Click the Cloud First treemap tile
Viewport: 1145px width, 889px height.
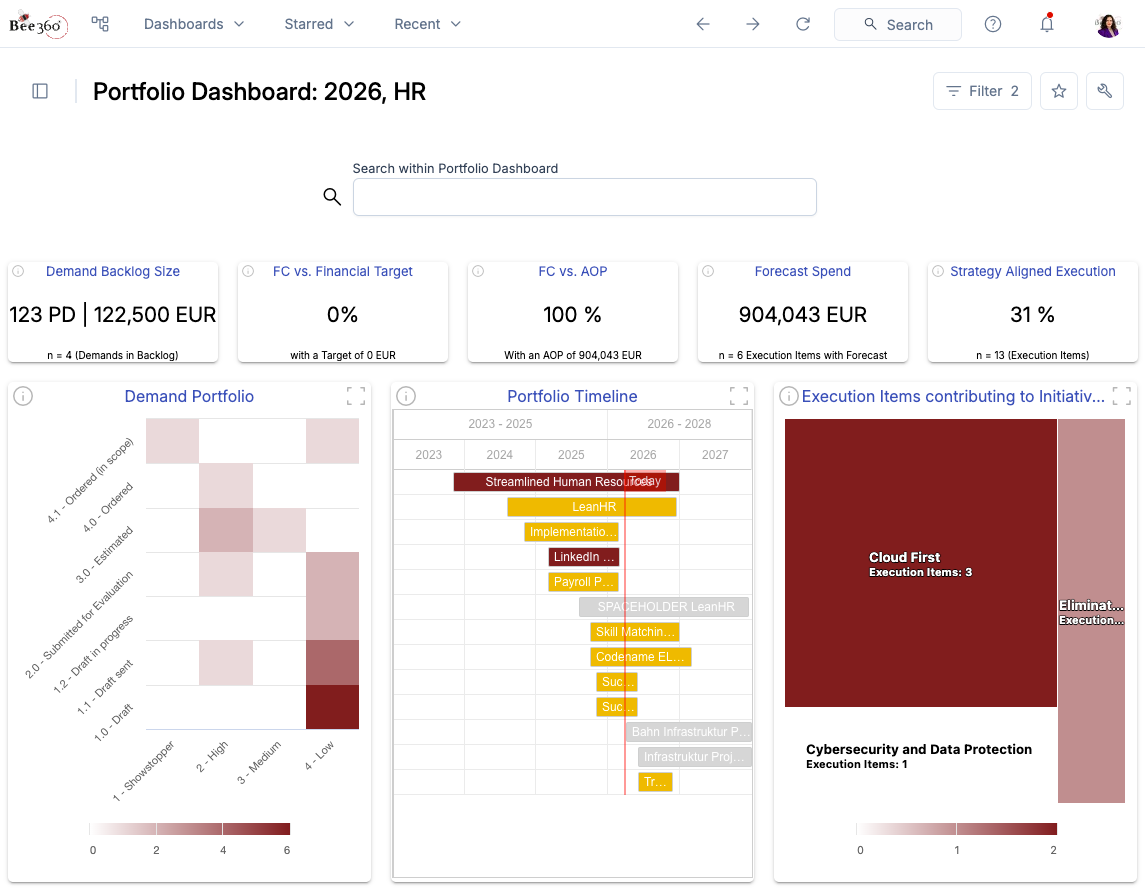tap(920, 563)
